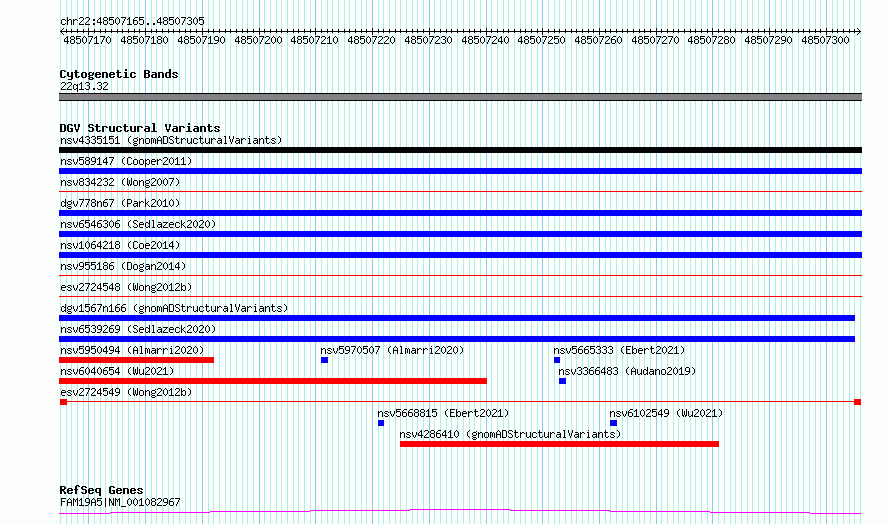Image resolution: width=890 pixels, height=524 pixels.
Task: Open the nsv4286410 gnomADStructuralVariants label
Action: pyautogui.click(x=510, y=434)
